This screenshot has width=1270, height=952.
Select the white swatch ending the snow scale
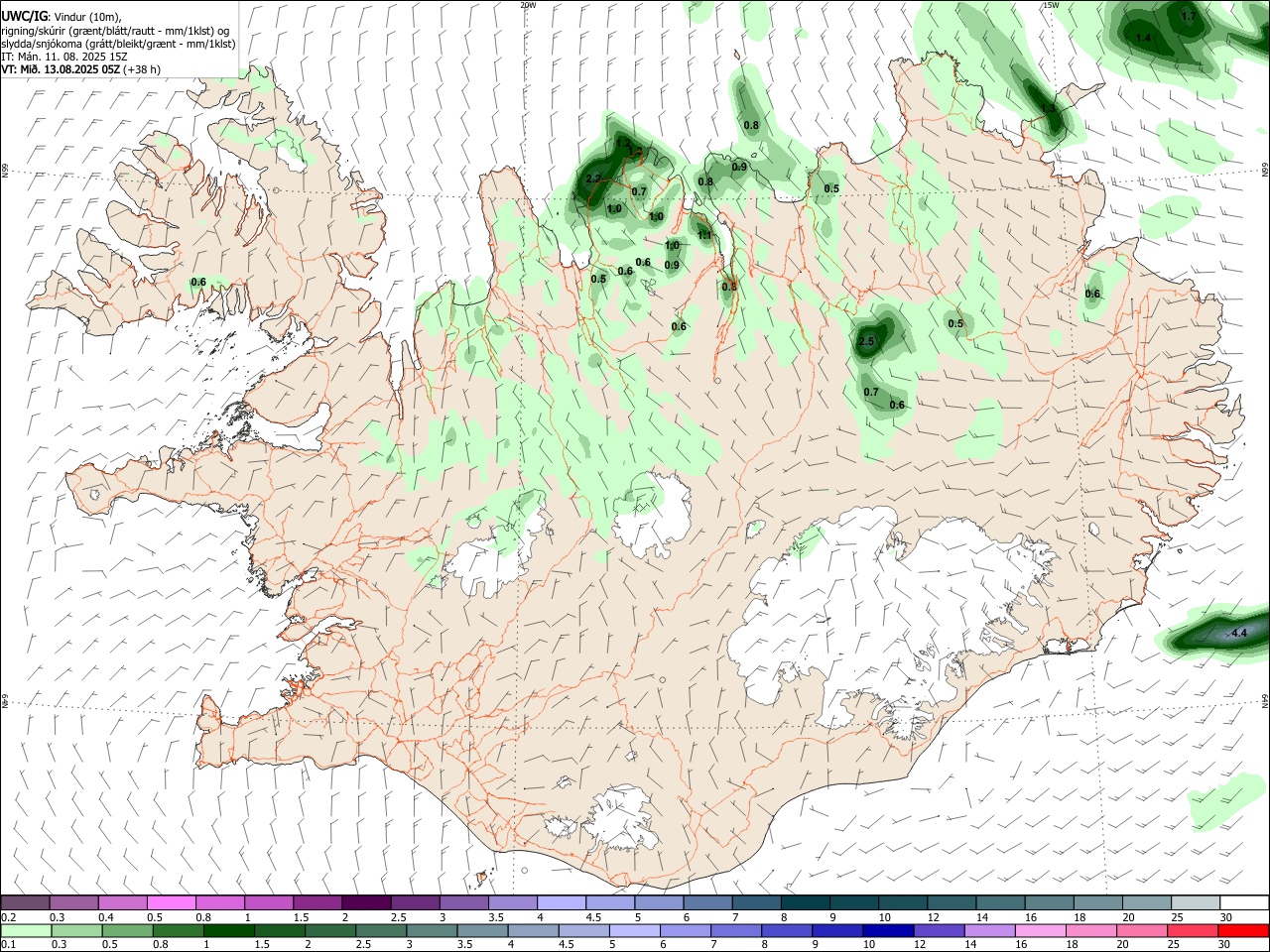point(1243,902)
